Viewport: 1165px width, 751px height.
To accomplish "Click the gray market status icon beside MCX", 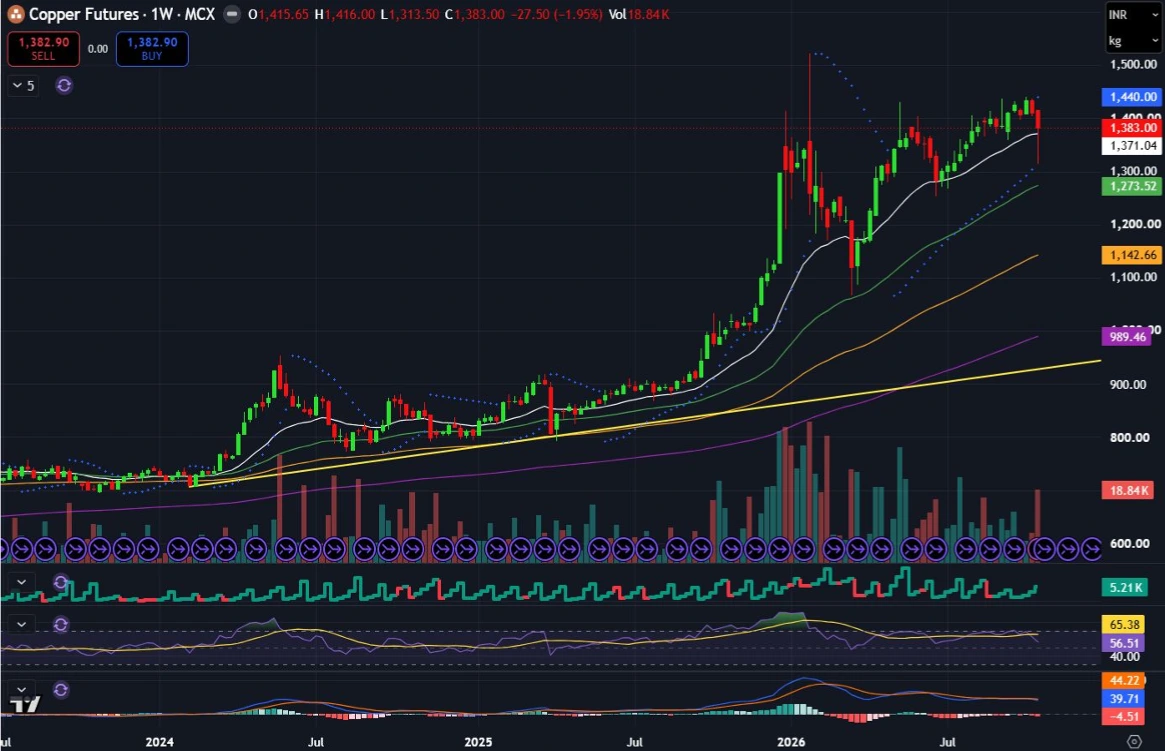I will tap(232, 14).
